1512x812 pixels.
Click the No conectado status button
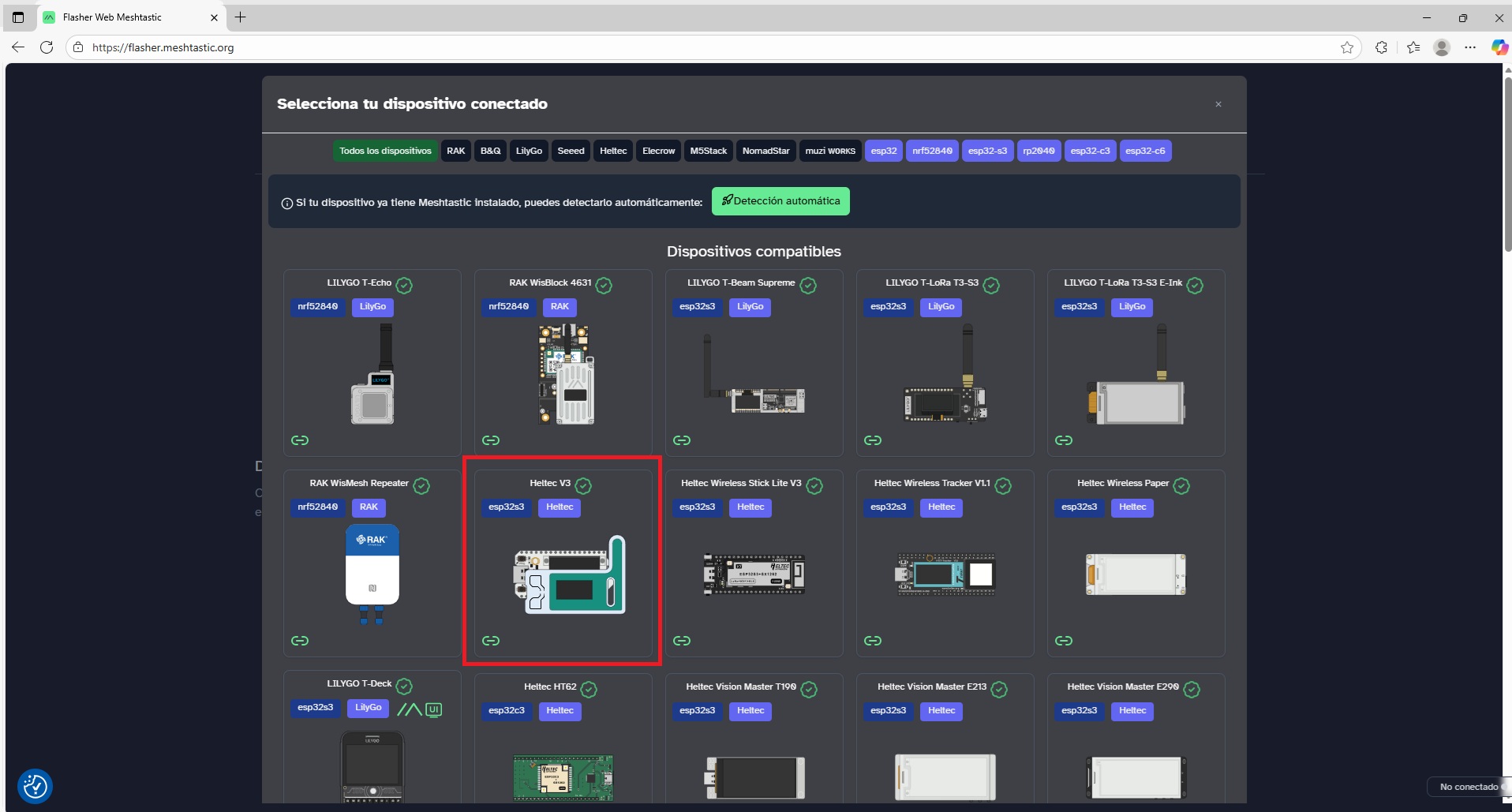[1468, 787]
